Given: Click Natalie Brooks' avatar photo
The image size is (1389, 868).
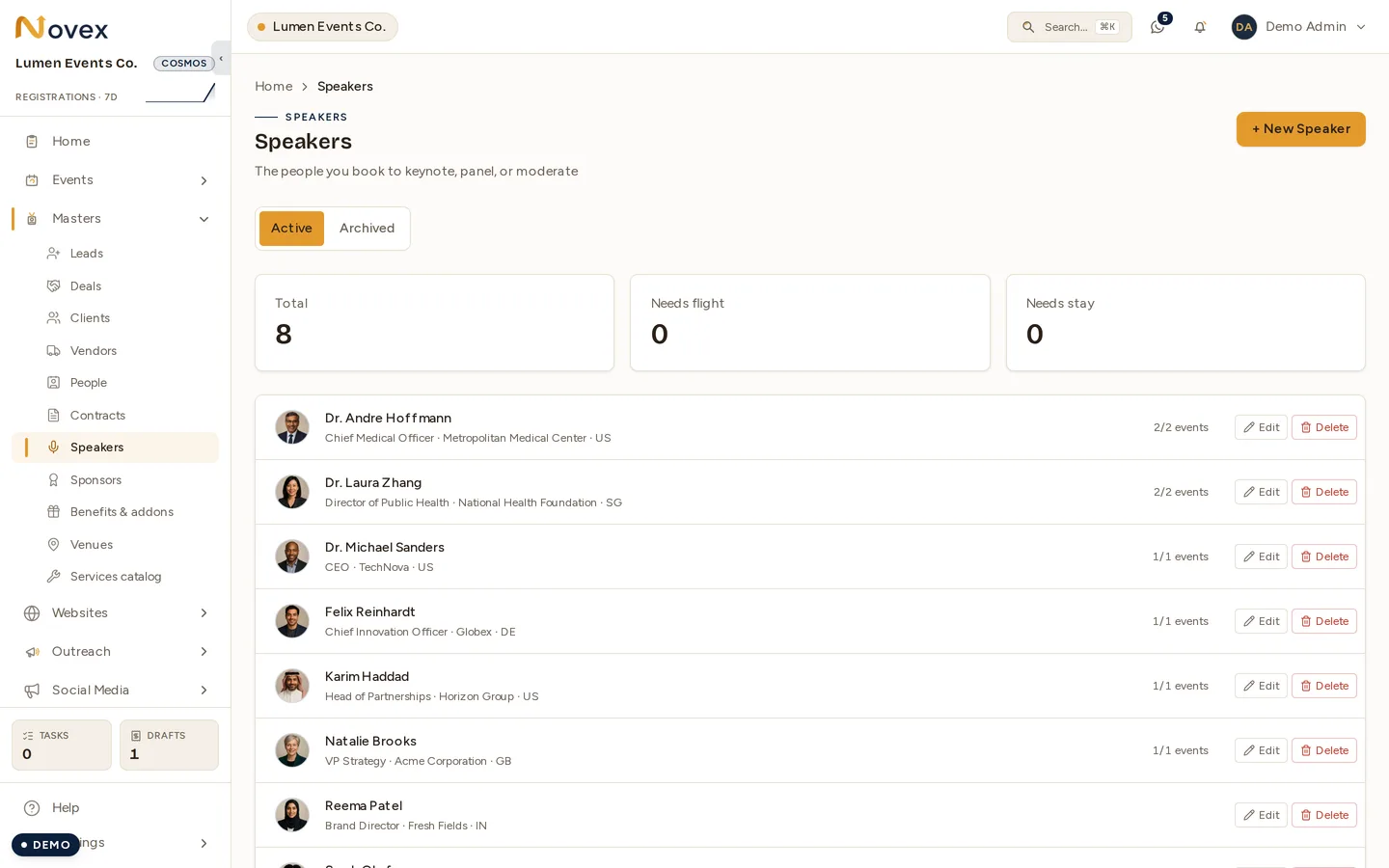Looking at the screenshot, I should pyautogui.click(x=292, y=750).
